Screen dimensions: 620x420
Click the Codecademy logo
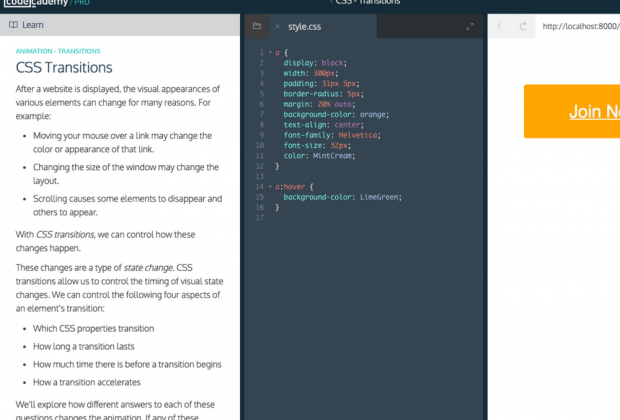click(36, 3)
